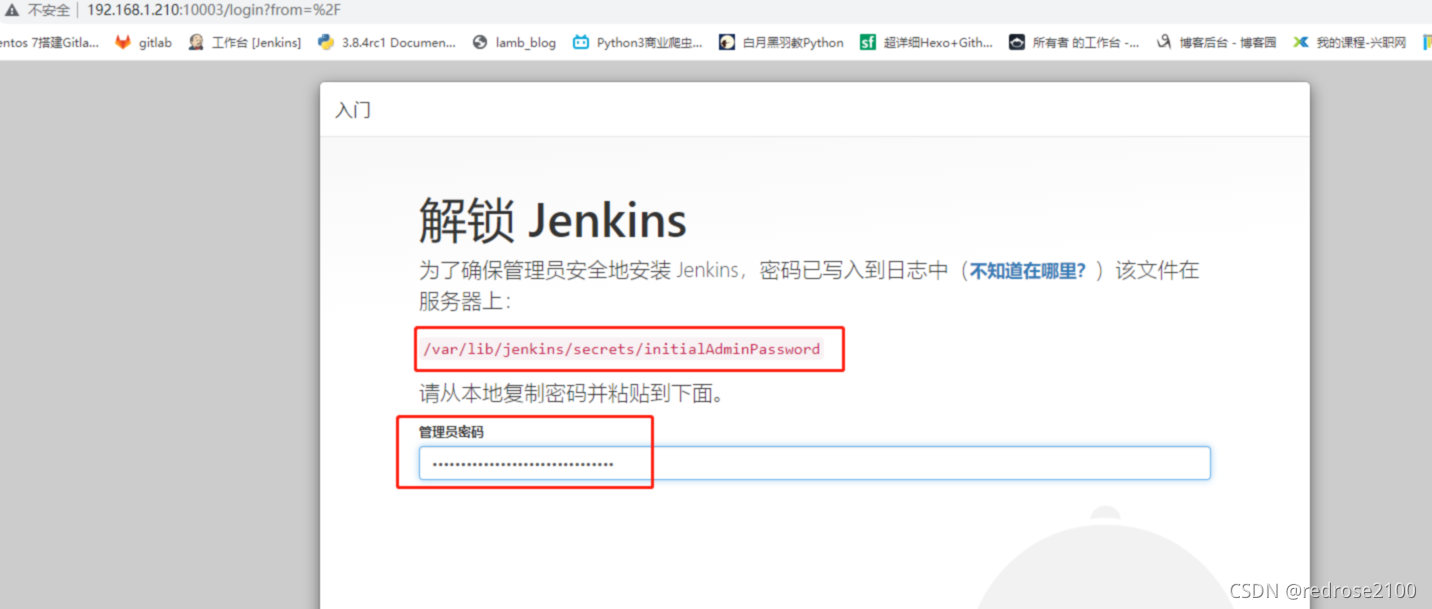Click the globe icon beside lamb_blog
Image resolution: width=1432 pixels, height=609 pixels.
(x=480, y=42)
